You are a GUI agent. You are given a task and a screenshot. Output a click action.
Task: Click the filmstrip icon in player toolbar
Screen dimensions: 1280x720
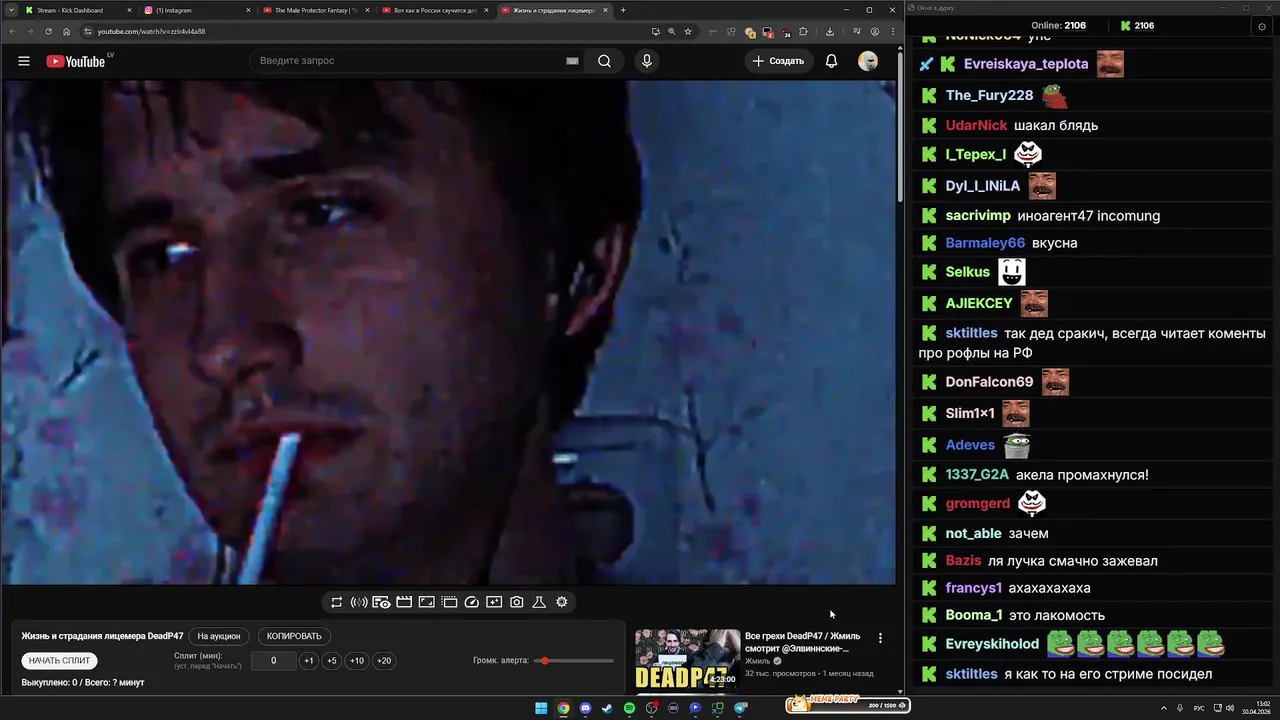click(449, 602)
